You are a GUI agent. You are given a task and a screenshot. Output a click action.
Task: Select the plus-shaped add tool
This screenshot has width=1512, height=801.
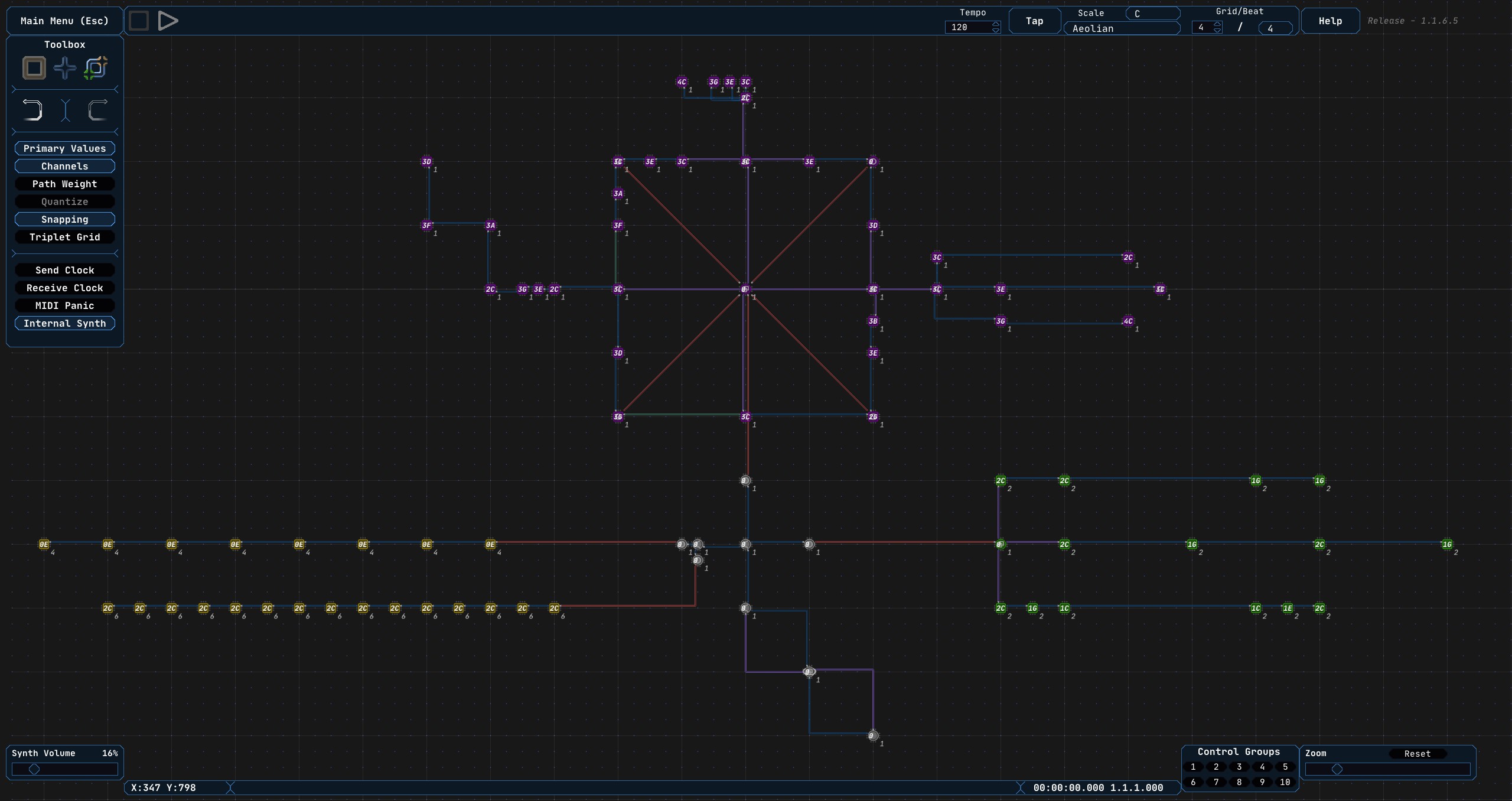pos(65,68)
